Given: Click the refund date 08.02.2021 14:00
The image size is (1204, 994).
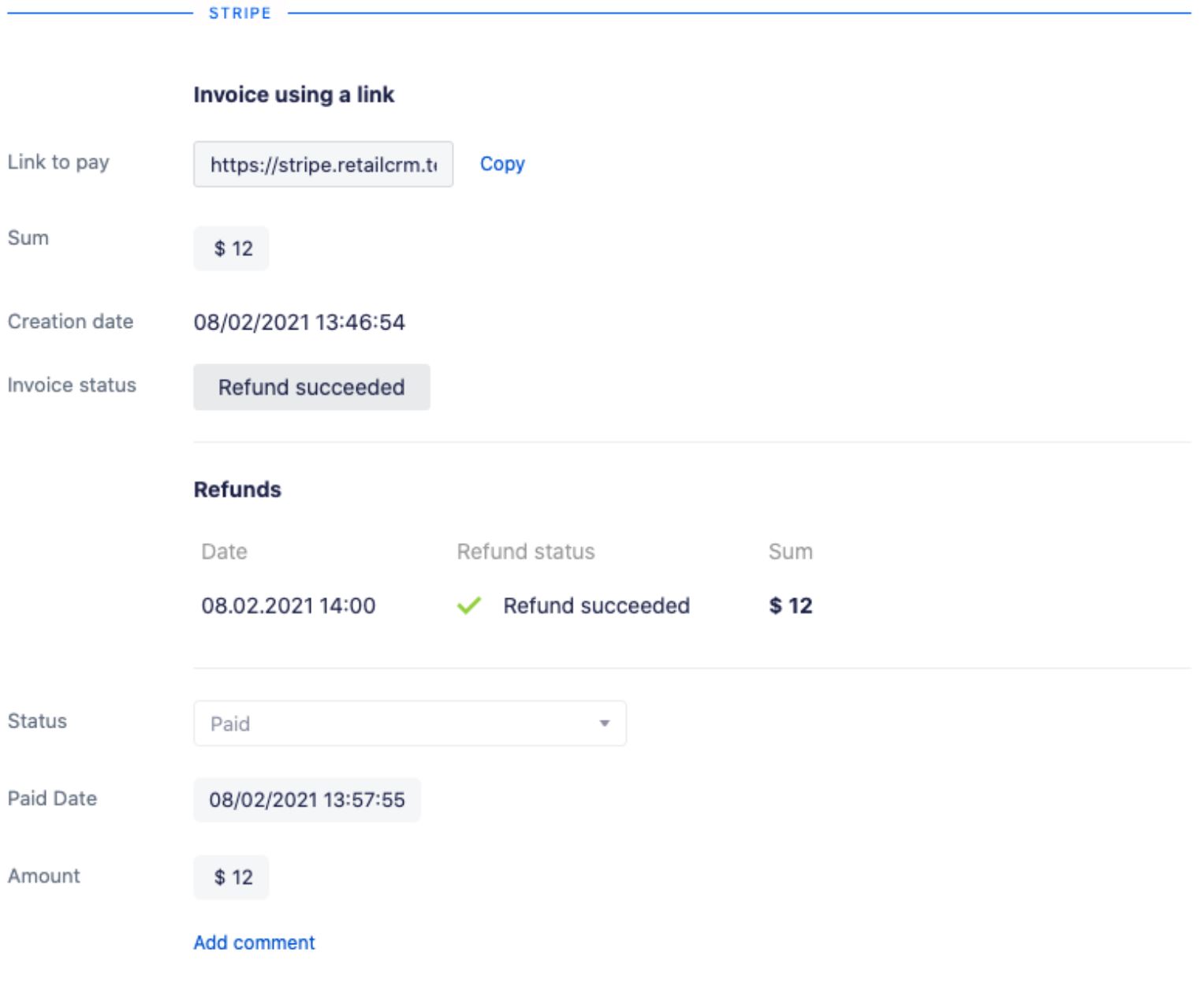Looking at the screenshot, I should (x=289, y=605).
